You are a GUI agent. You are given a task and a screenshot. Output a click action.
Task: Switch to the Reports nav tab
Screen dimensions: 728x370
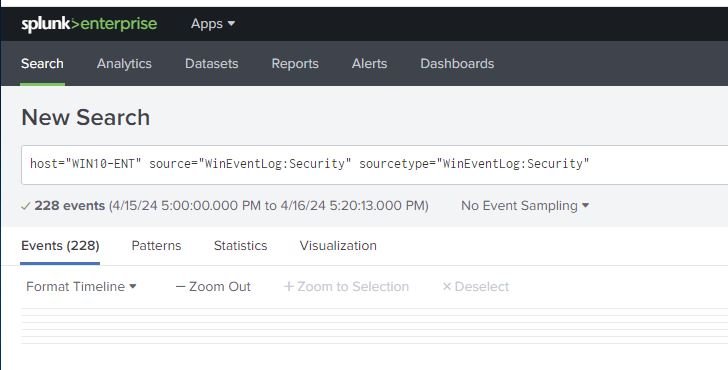pos(295,64)
